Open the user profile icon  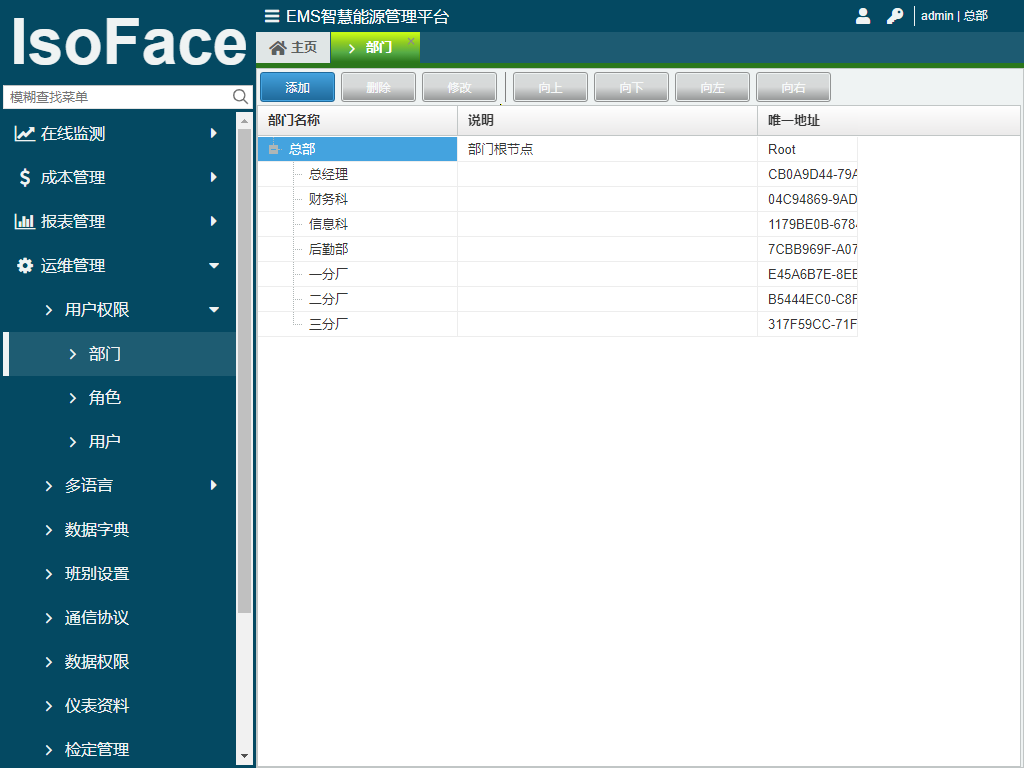coord(863,16)
